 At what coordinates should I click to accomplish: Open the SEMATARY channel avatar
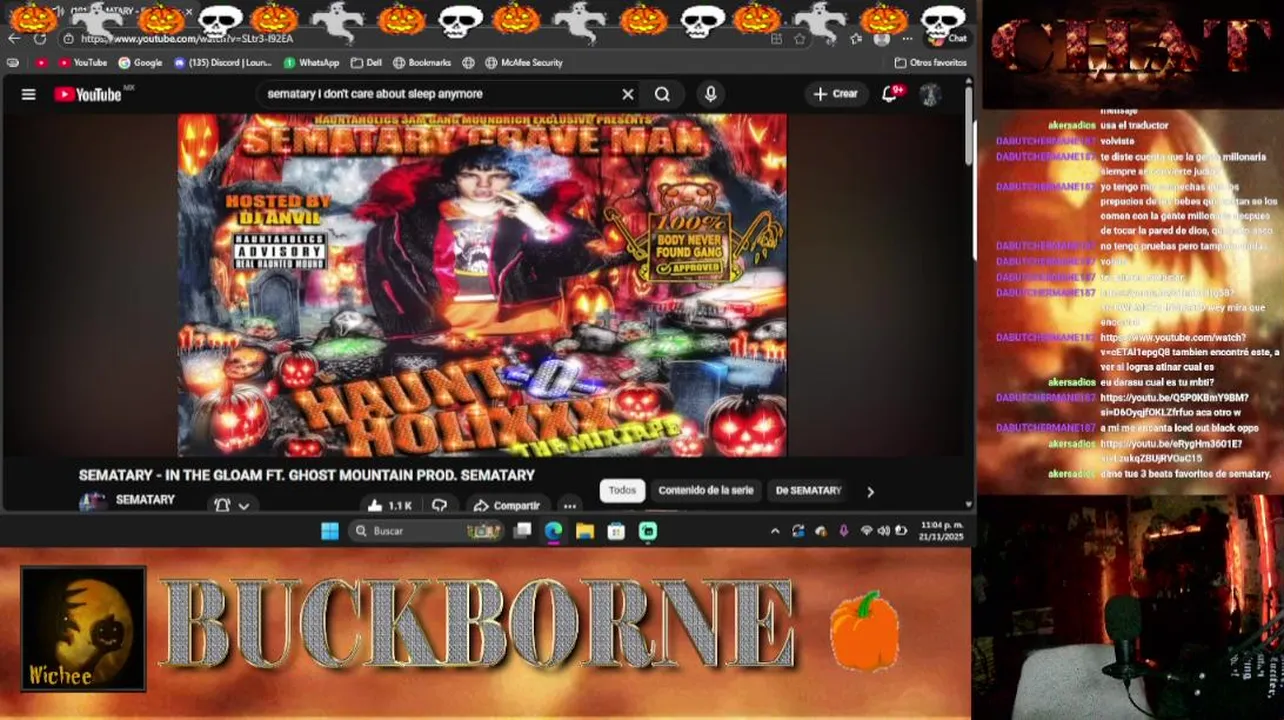tap(93, 502)
